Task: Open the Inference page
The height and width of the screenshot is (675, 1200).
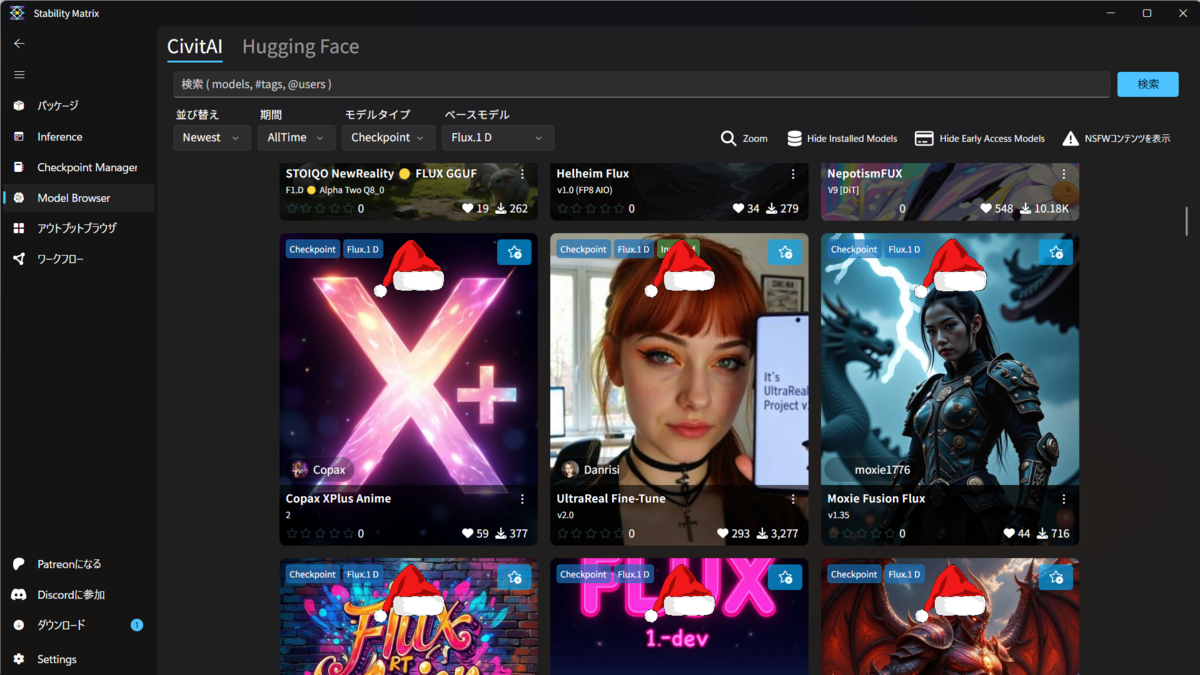Action: point(78,136)
